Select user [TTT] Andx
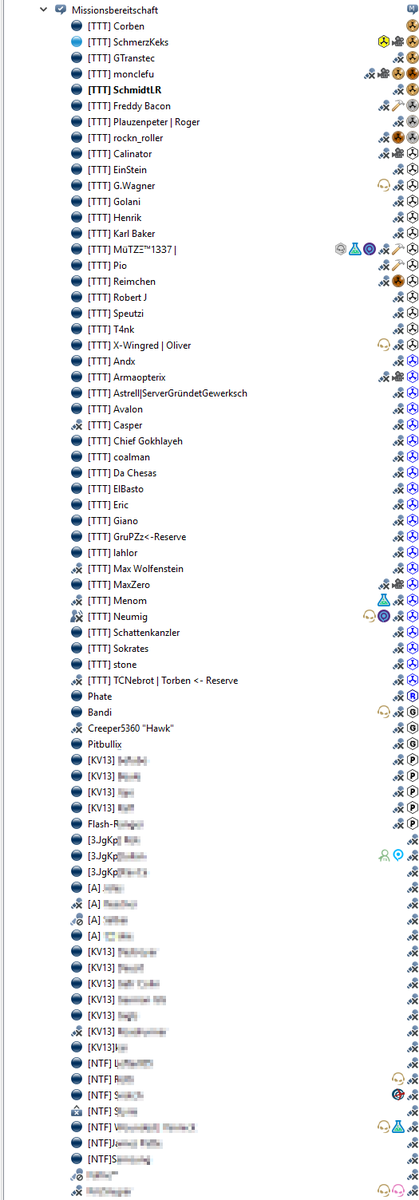 (x=111, y=362)
